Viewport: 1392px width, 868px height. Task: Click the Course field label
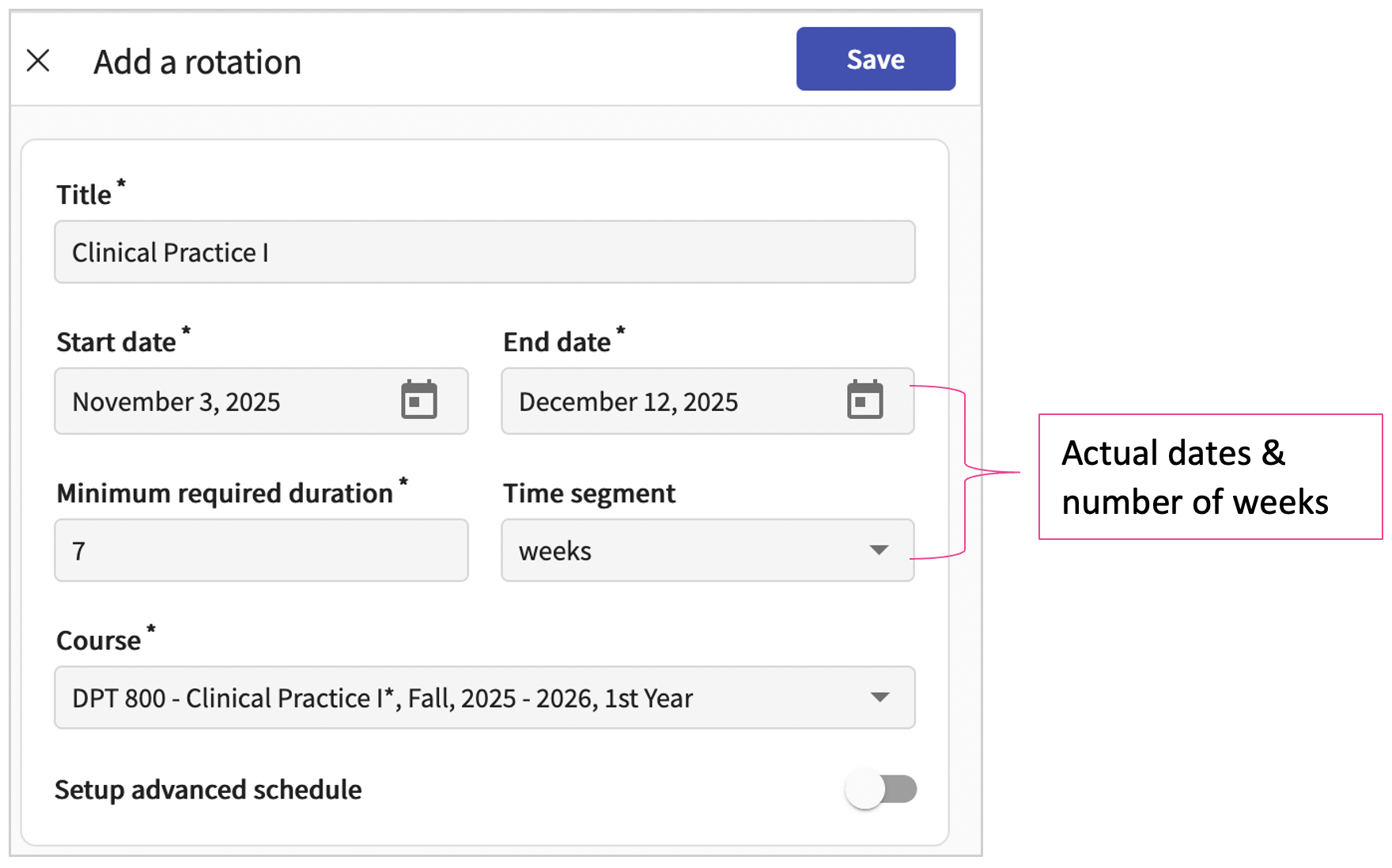(99, 640)
